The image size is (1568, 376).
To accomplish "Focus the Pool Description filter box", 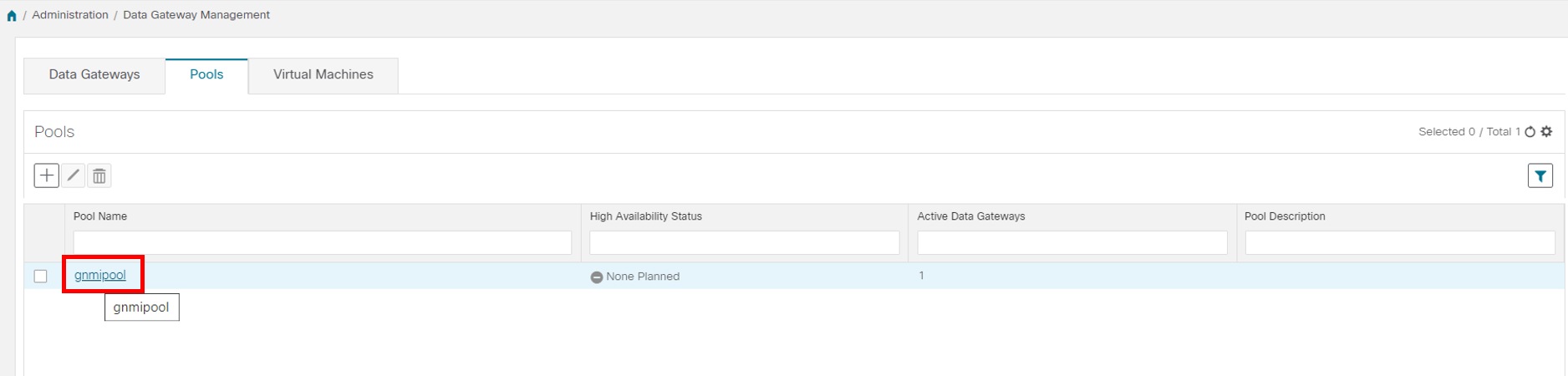I will tap(1399, 243).
